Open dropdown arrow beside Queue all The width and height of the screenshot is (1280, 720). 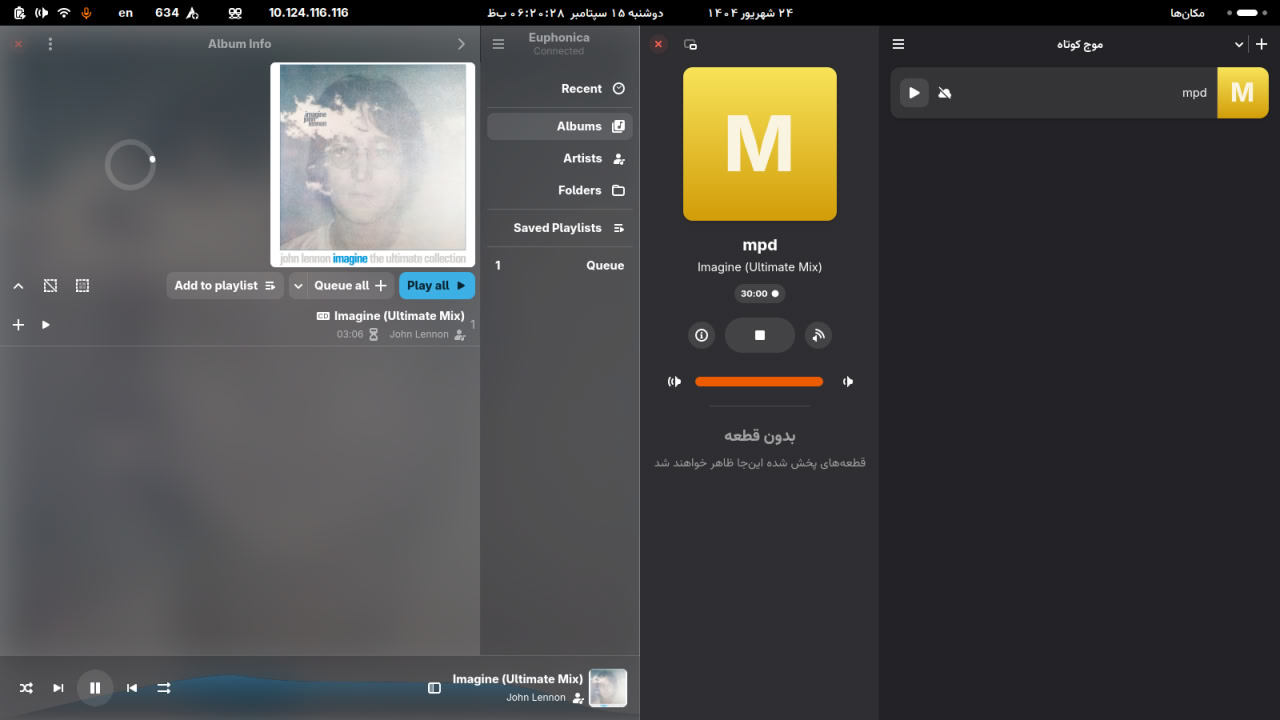tap(298, 286)
